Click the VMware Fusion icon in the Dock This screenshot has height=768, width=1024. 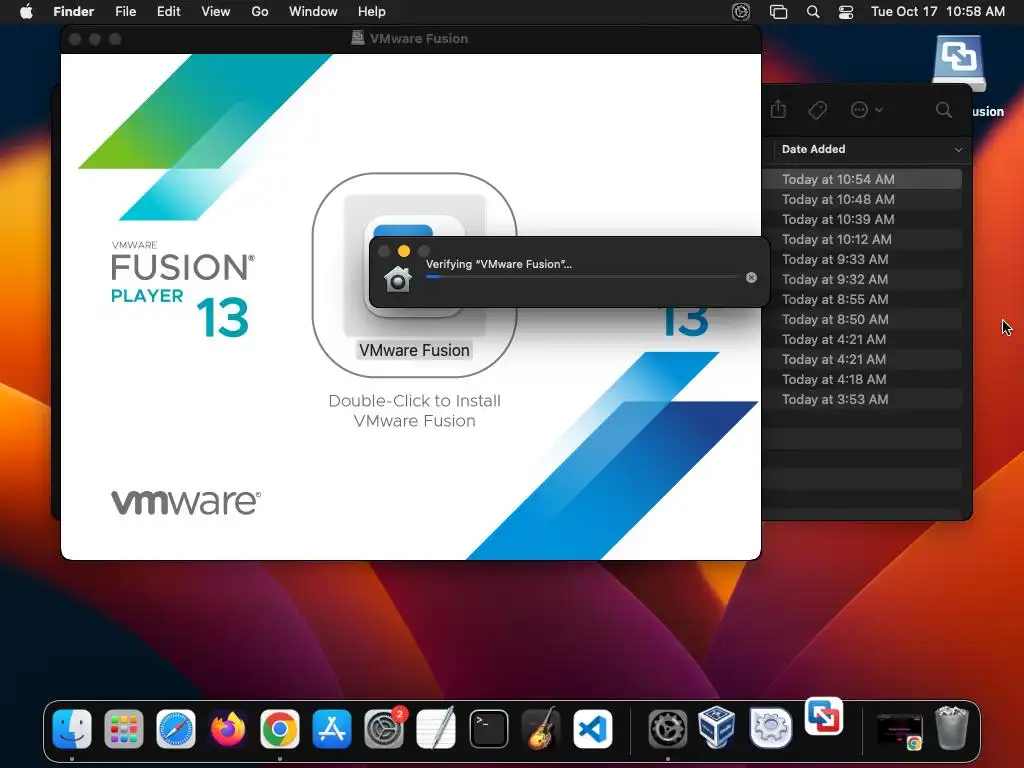point(824,716)
